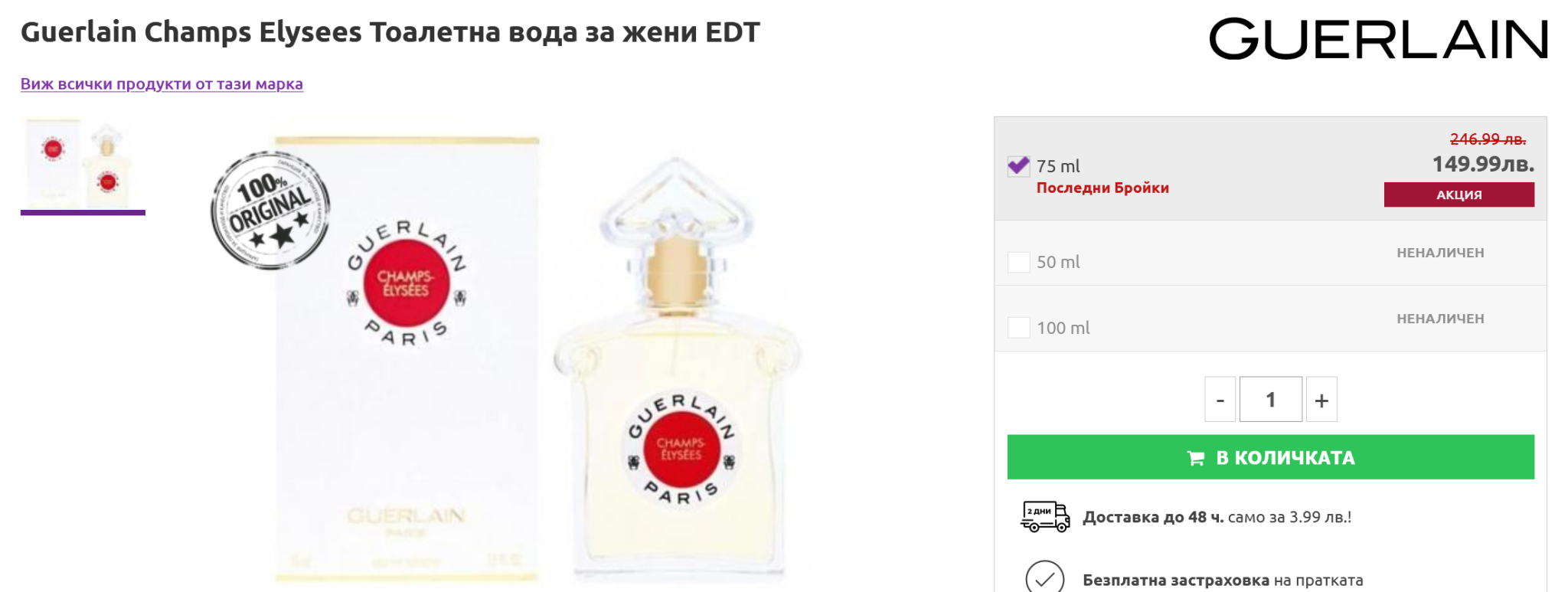The image size is (1568, 592).
Task: Click the 100% Original stamp badge
Action: click(270, 211)
